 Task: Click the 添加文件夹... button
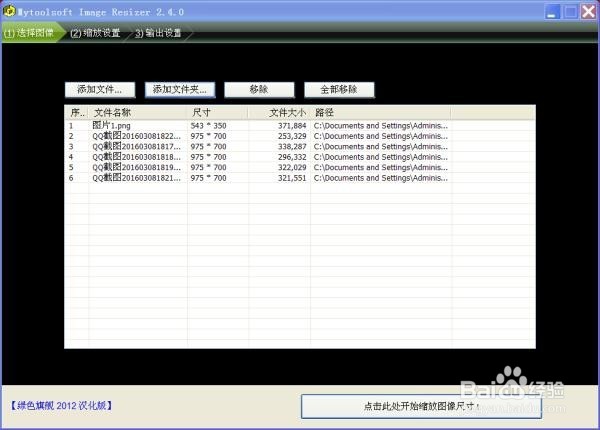(180, 90)
